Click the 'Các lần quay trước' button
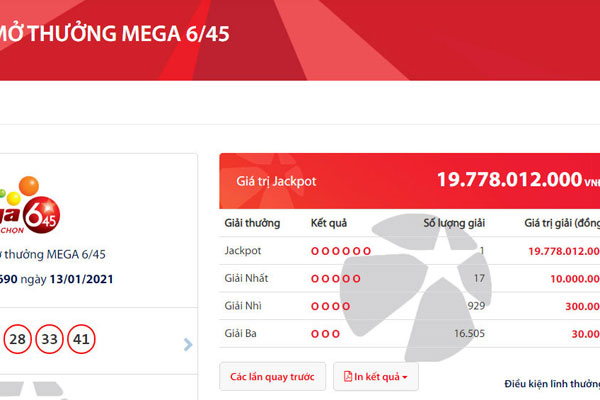This screenshot has width=600, height=400. [x=272, y=377]
